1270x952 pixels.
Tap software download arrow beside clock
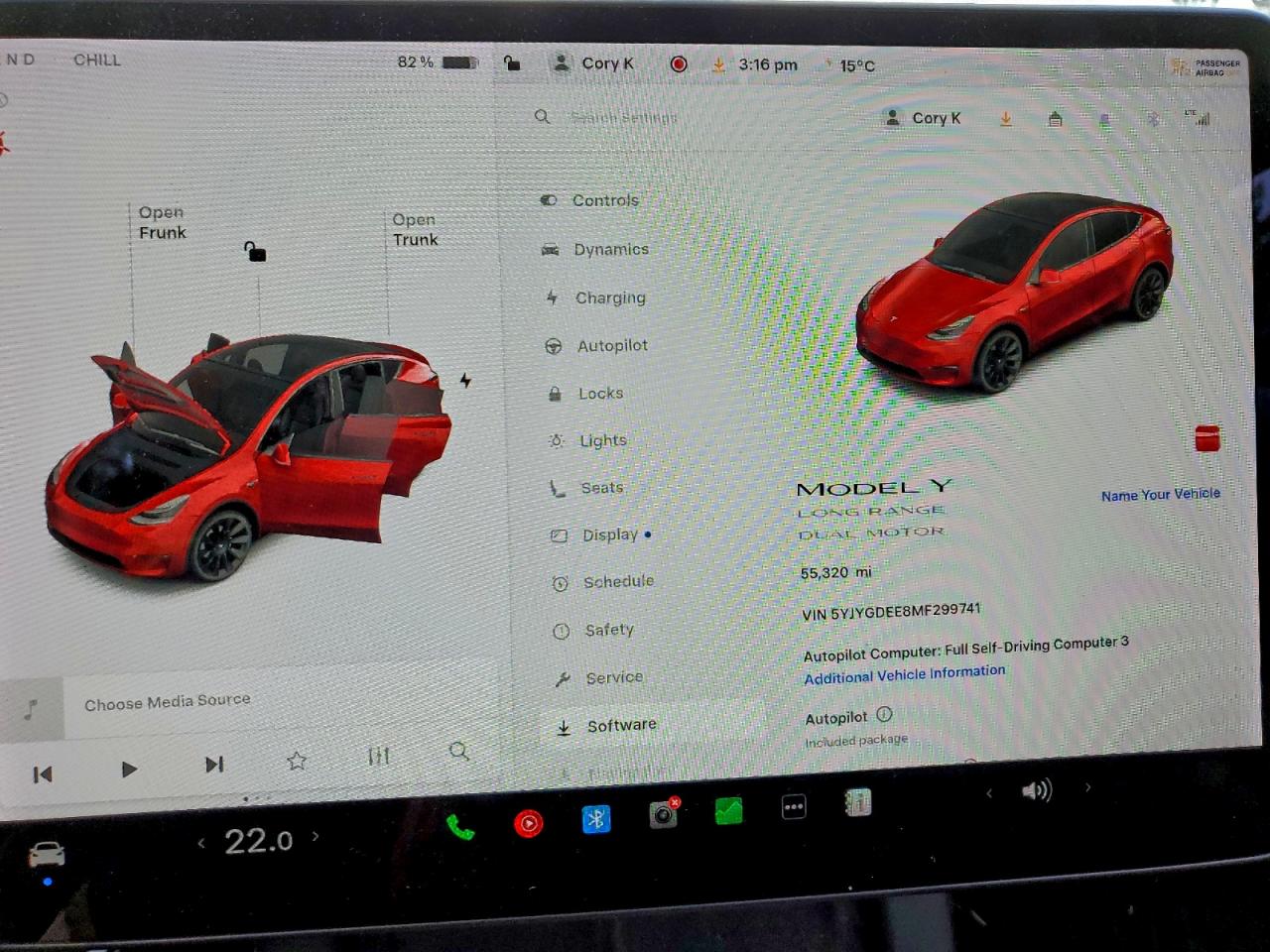click(x=718, y=64)
